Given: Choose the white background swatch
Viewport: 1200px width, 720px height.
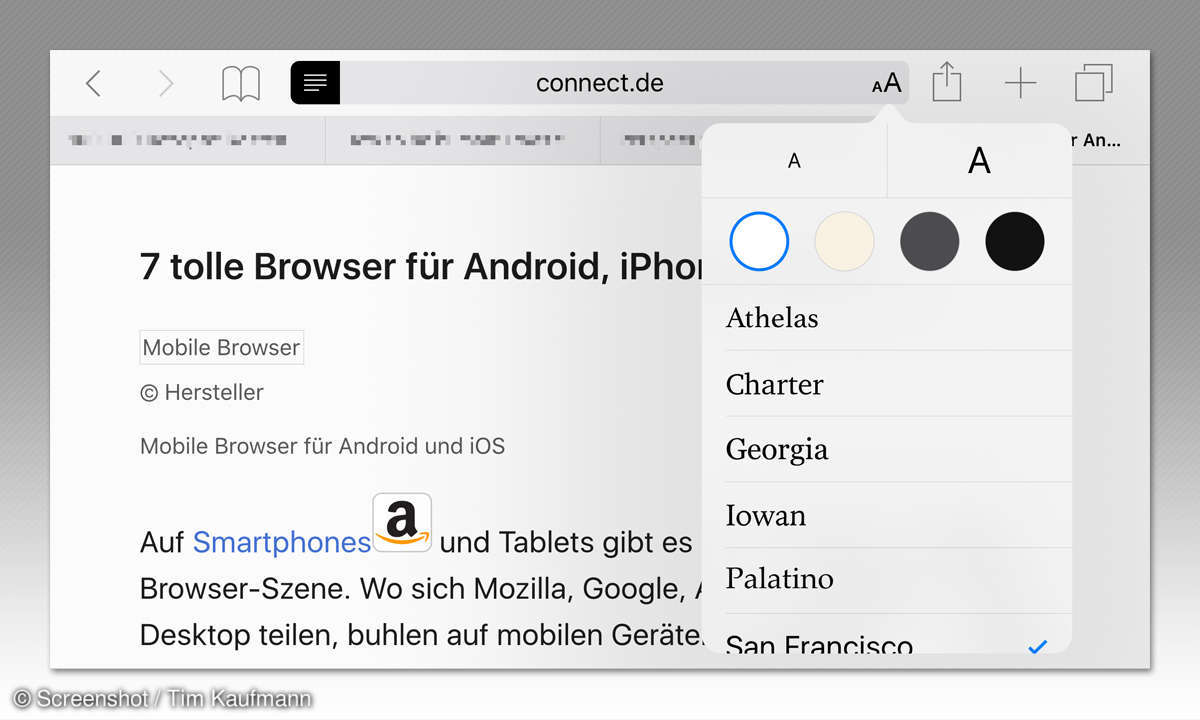Looking at the screenshot, I should (x=759, y=241).
